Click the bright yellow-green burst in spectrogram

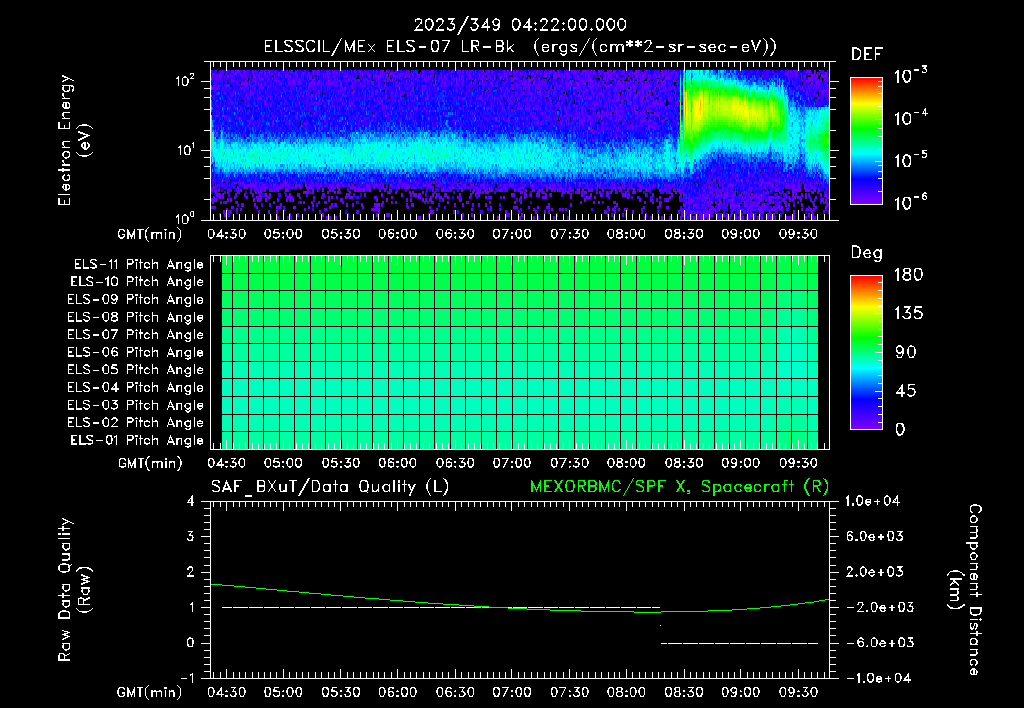tap(731, 108)
